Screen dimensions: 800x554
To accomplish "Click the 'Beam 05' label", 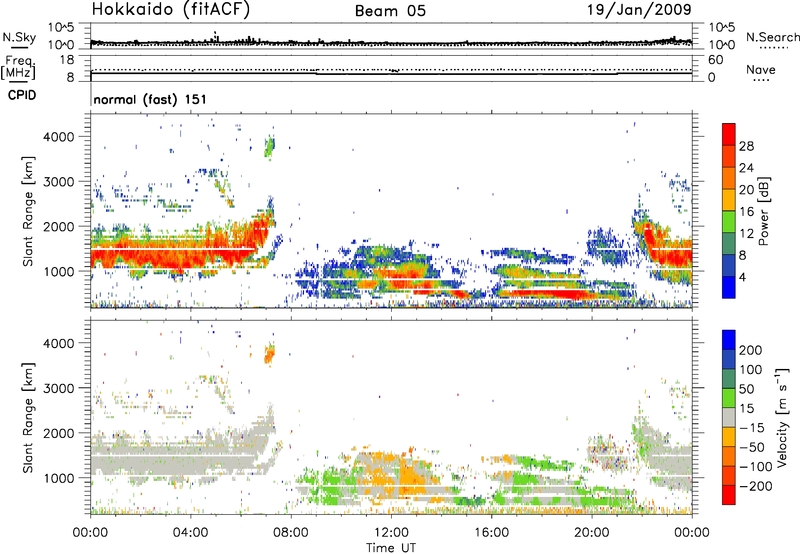I will pyautogui.click(x=390, y=11).
